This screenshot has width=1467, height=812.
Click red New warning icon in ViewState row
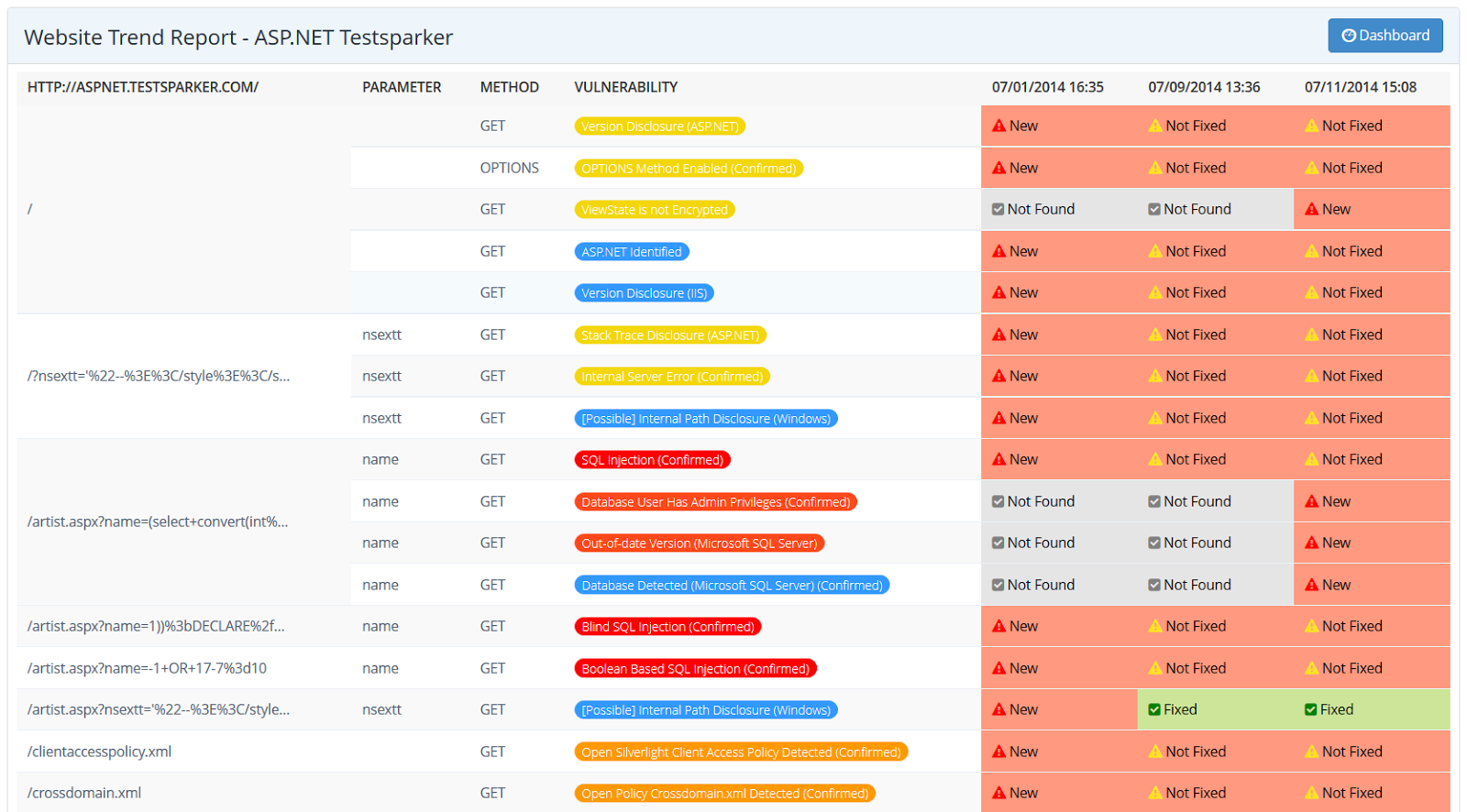click(x=1312, y=209)
